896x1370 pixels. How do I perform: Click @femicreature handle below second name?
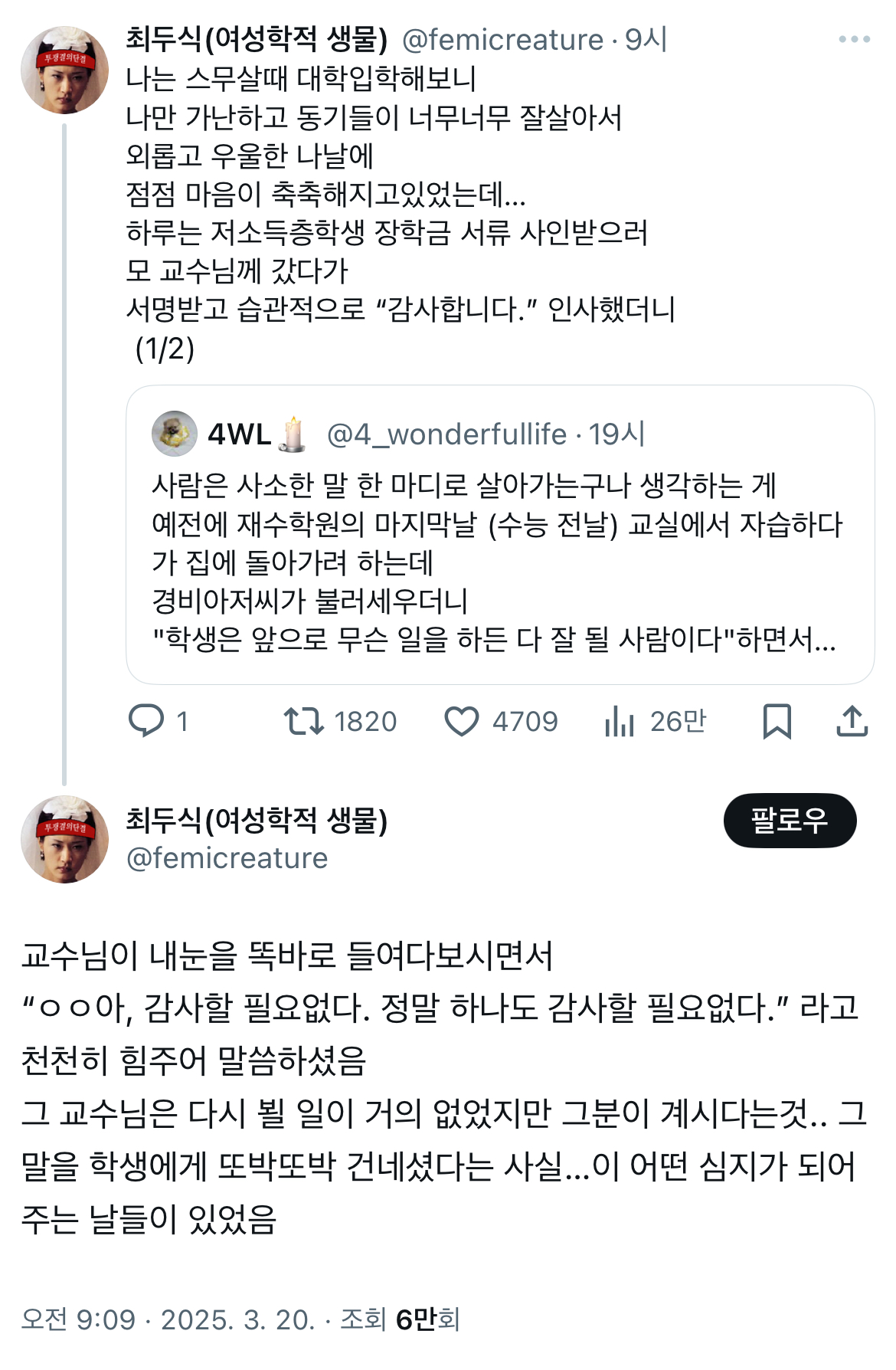227,858
